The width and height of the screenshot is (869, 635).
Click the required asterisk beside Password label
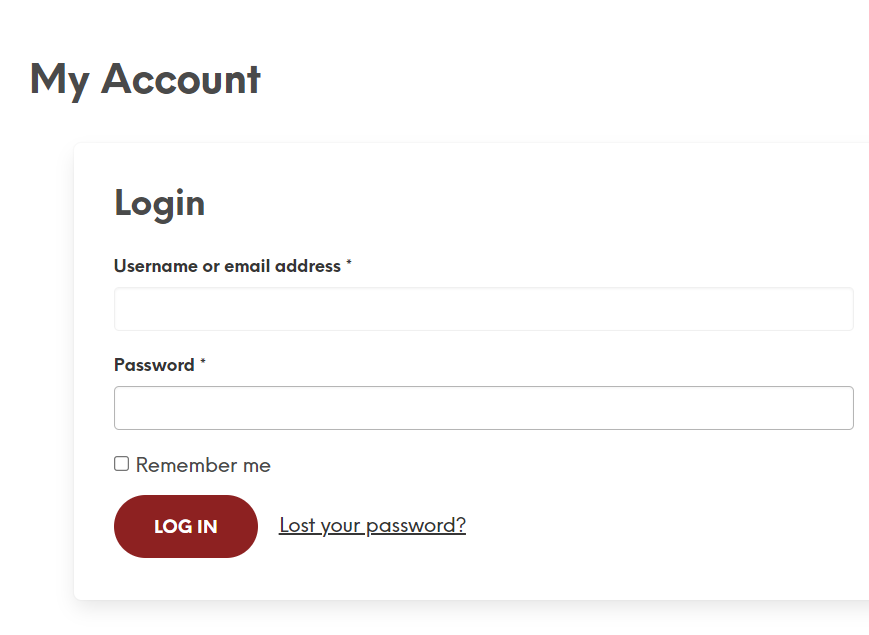[203, 361]
